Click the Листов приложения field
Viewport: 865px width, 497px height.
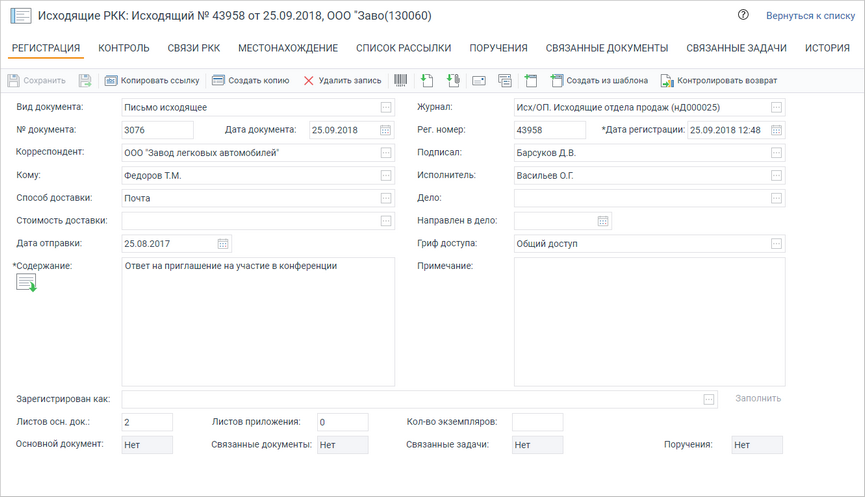click(x=343, y=422)
